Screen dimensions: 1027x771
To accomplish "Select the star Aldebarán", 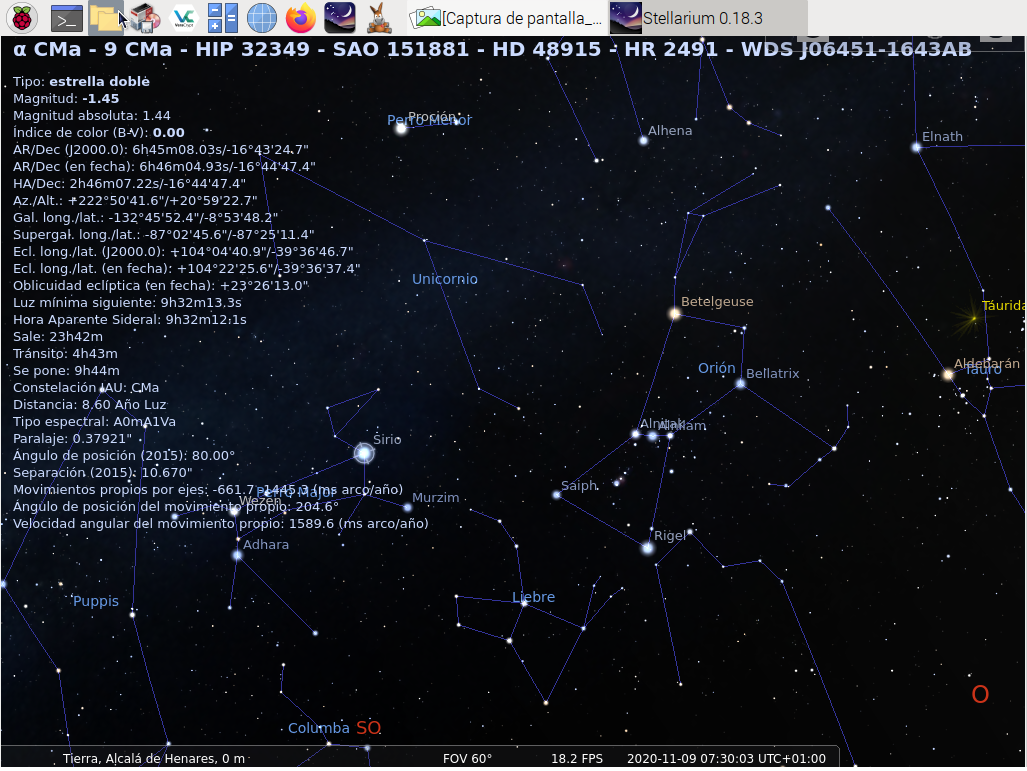I will click(x=948, y=375).
